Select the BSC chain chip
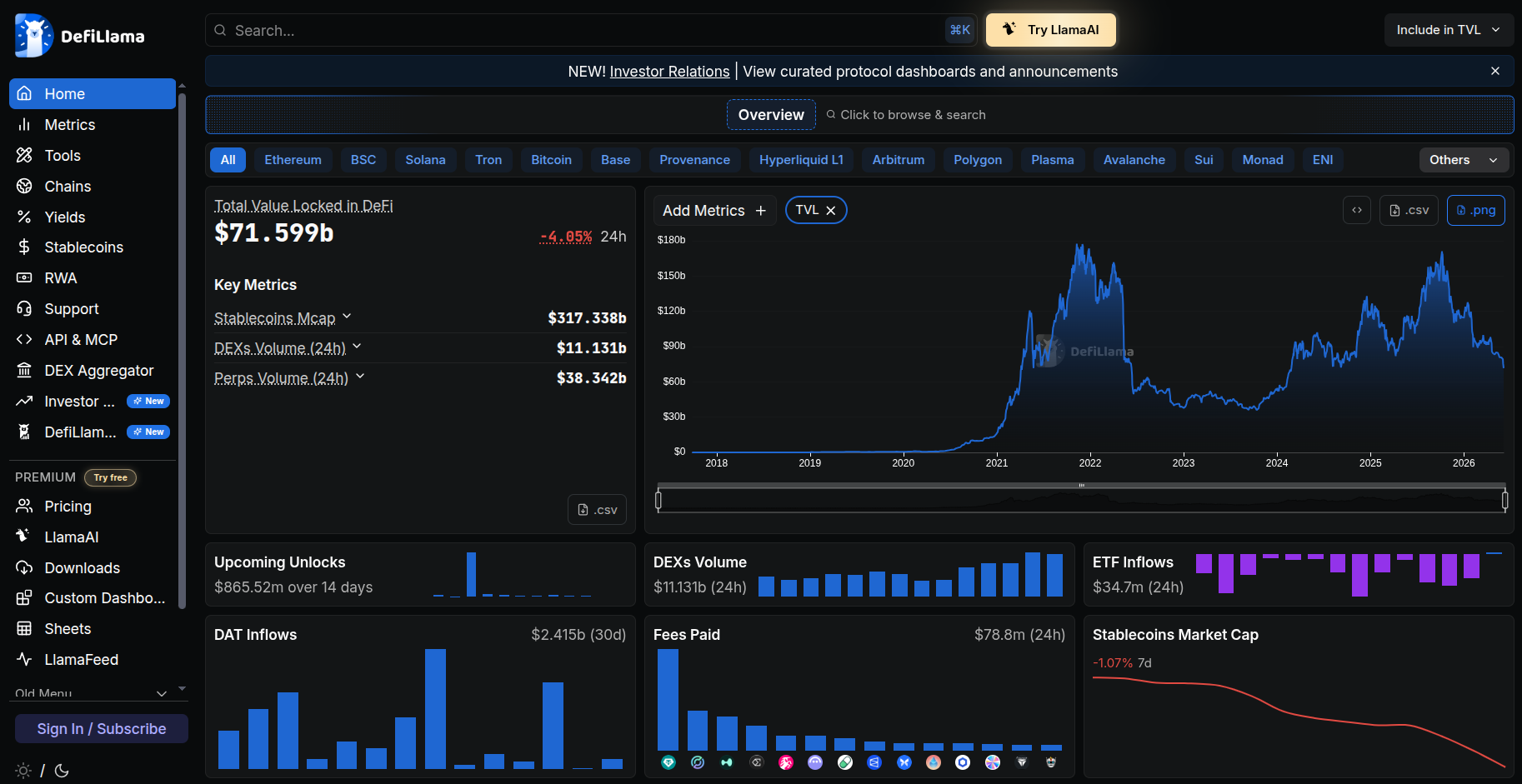 coord(363,160)
